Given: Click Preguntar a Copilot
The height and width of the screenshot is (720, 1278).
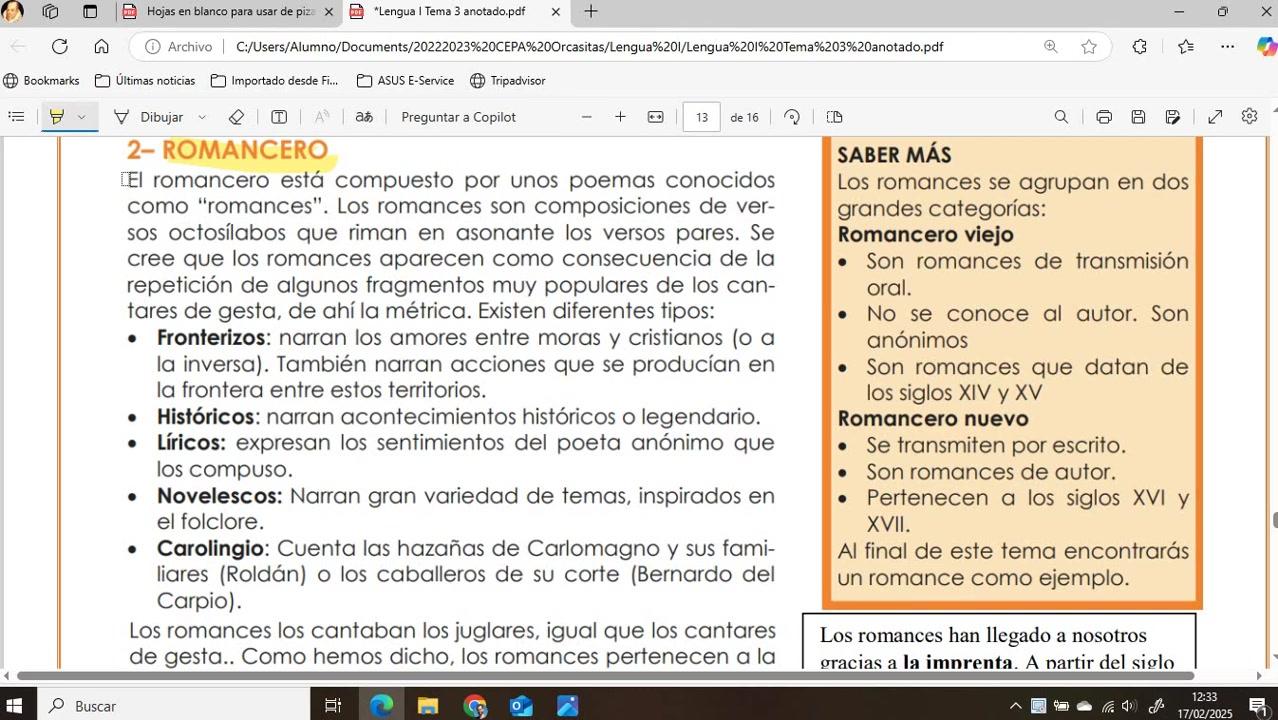Looking at the screenshot, I should [458, 117].
